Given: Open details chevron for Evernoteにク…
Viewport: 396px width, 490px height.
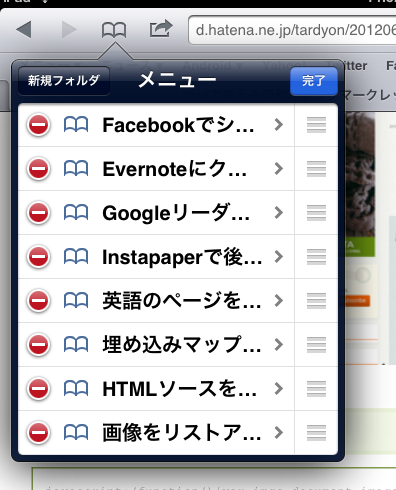Looking at the screenshot, I should [279, 169].
